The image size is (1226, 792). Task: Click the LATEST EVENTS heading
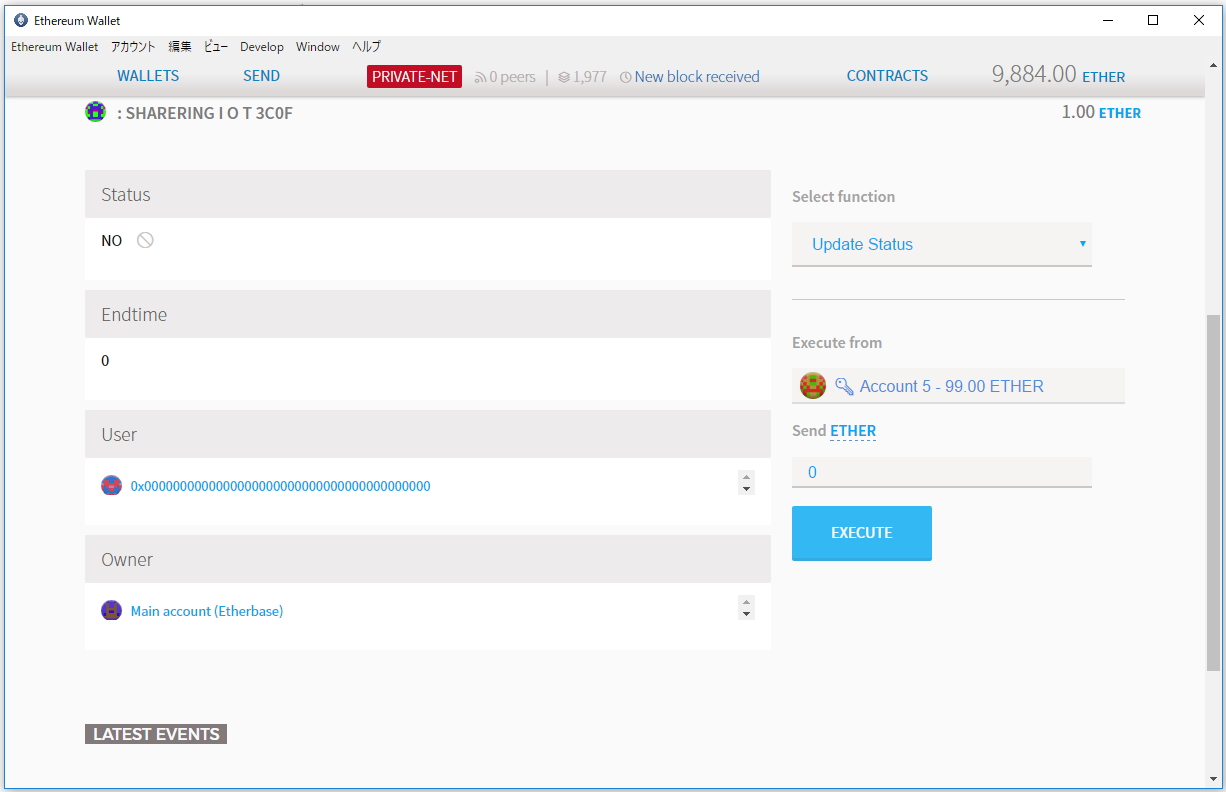(x=156, y=734)
